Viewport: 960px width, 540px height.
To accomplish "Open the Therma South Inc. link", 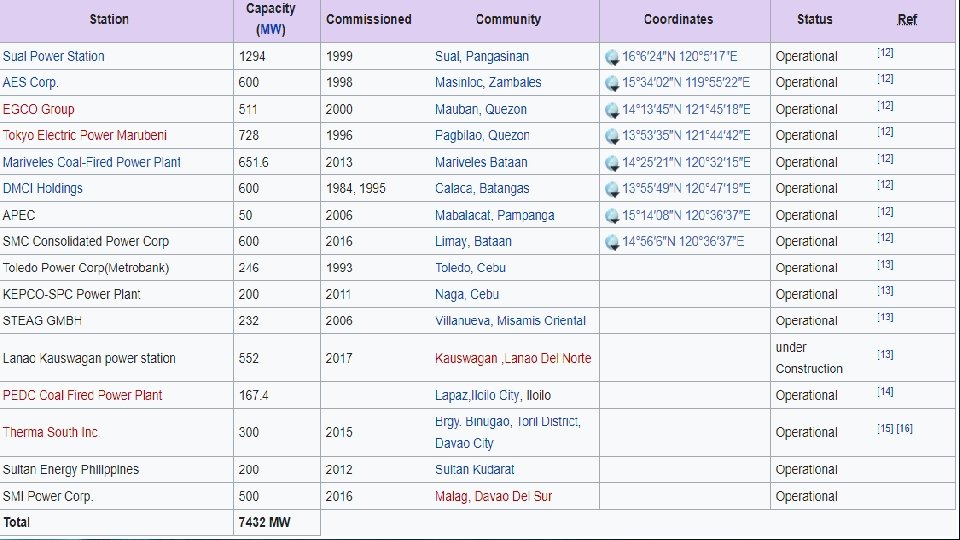I will pos(51,432).
